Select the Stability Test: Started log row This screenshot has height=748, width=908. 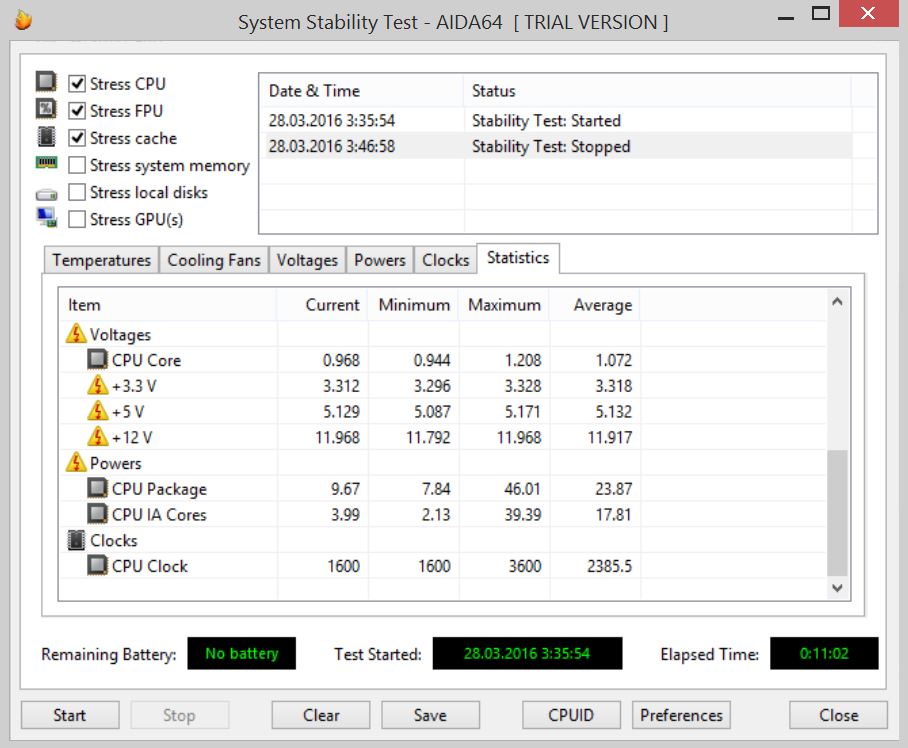click(x=556, y=120)
